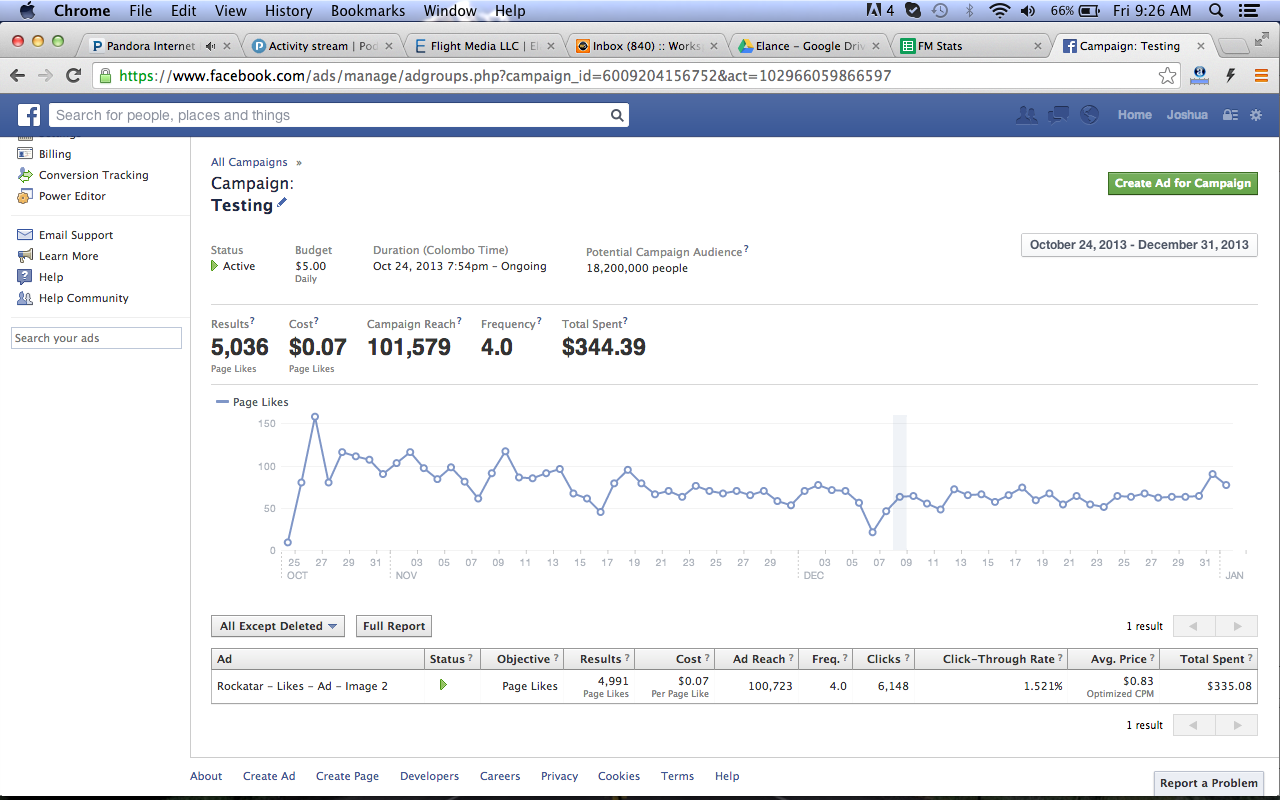Viewport: 1280px width, 800px height.
Task: Click the green play status icon in ad row
Action: pos(443,685)
